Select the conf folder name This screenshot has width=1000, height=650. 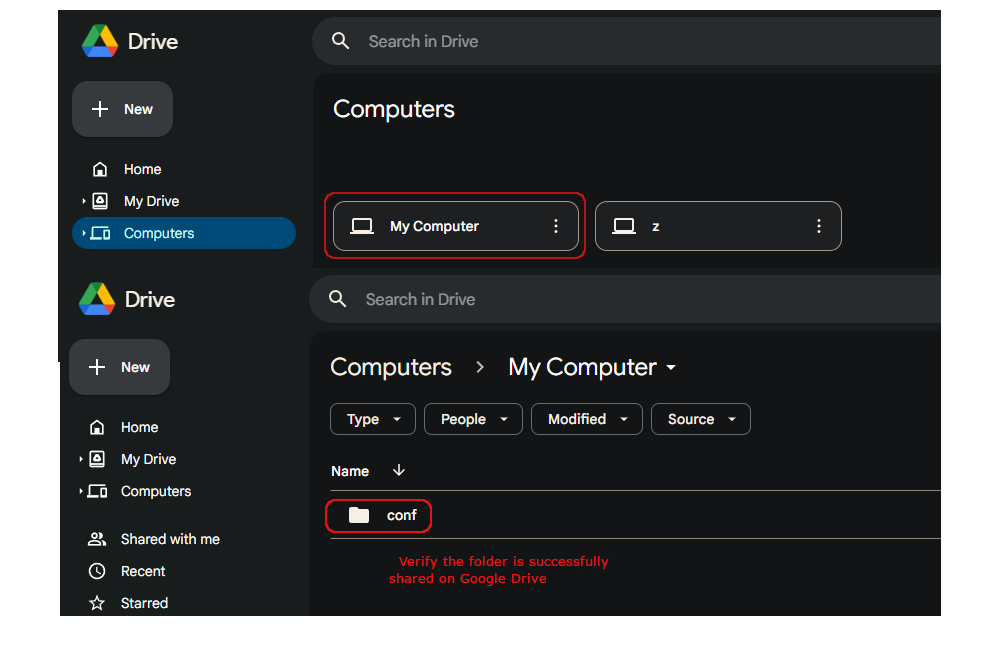click(x=402, y=515)
